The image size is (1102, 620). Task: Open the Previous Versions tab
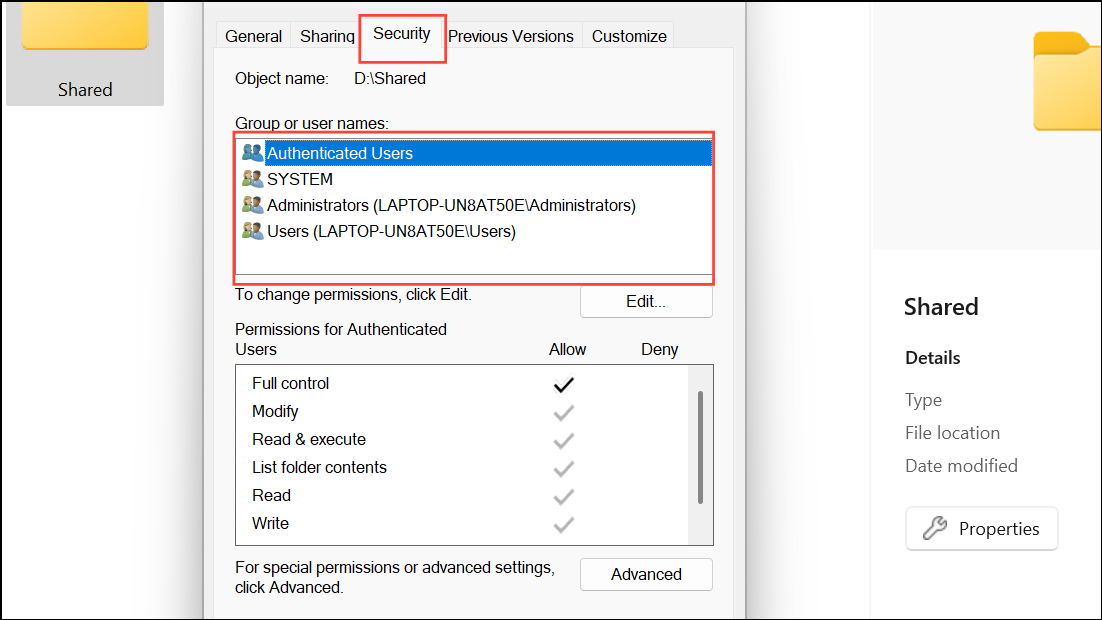[511, 35]
